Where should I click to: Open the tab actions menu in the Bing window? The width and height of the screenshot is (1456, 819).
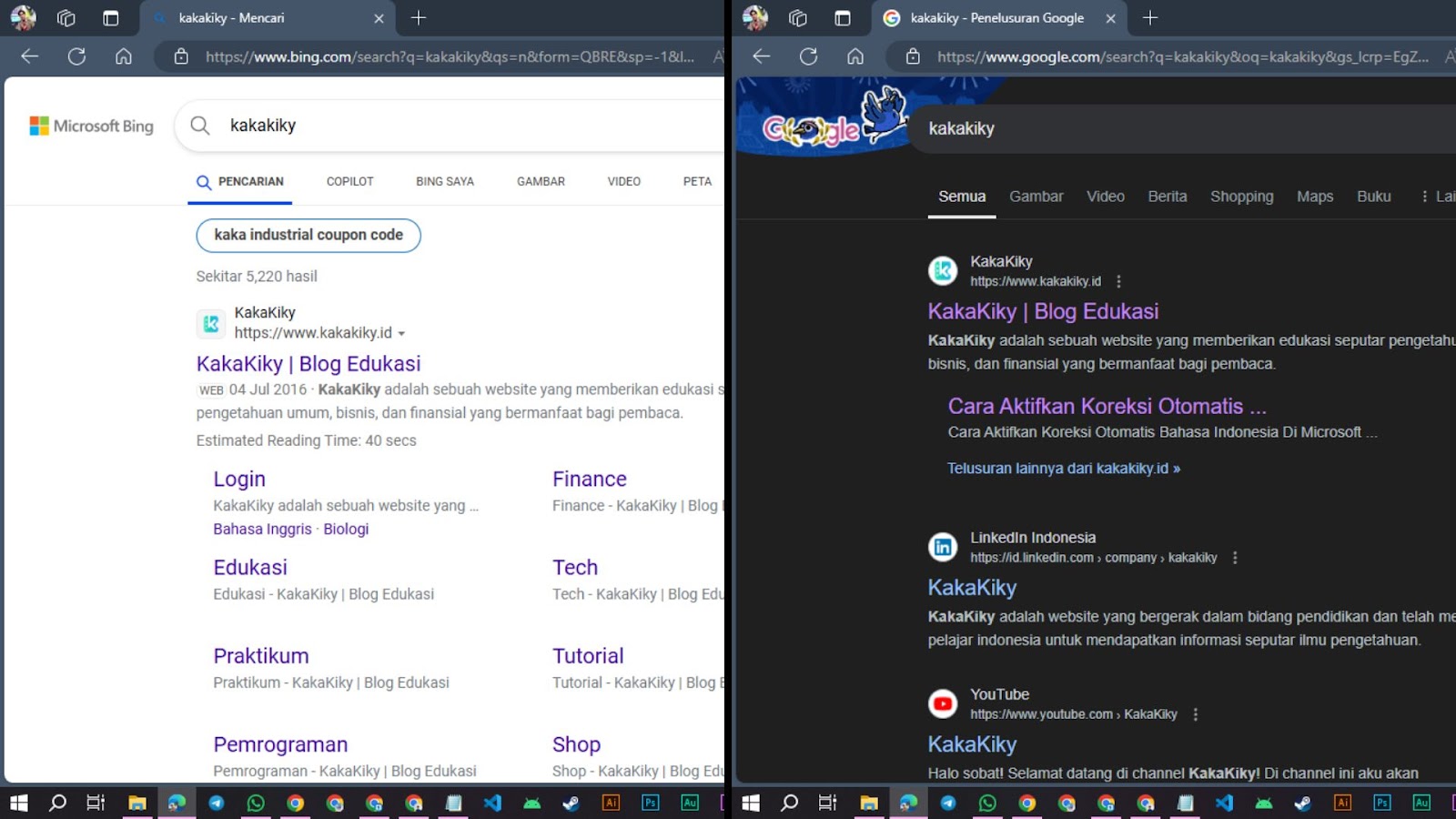point(111,18)
